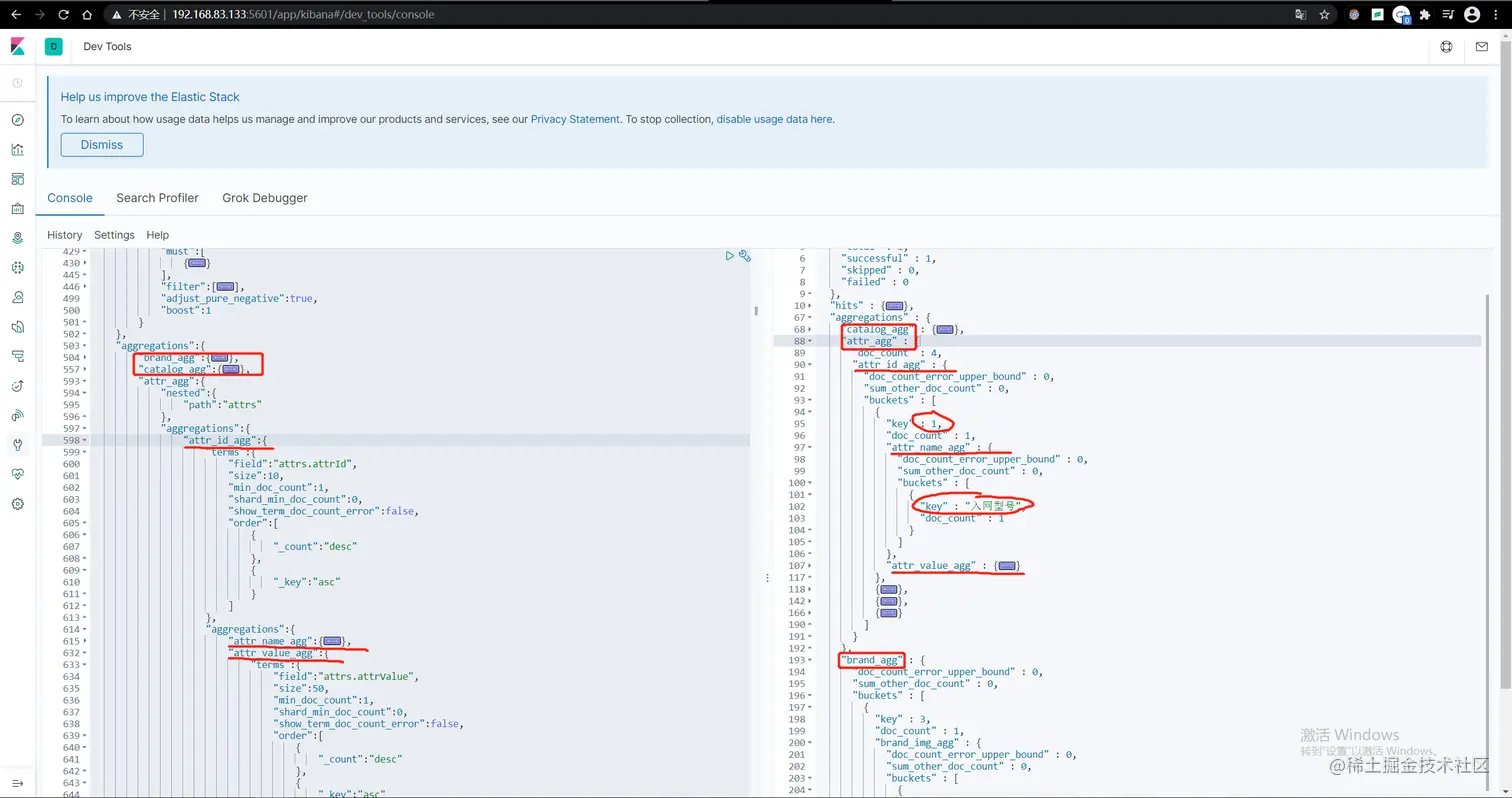1512x798 pixels.
Task: Click disable usage data here link
Action: click(x=775, y=119)
